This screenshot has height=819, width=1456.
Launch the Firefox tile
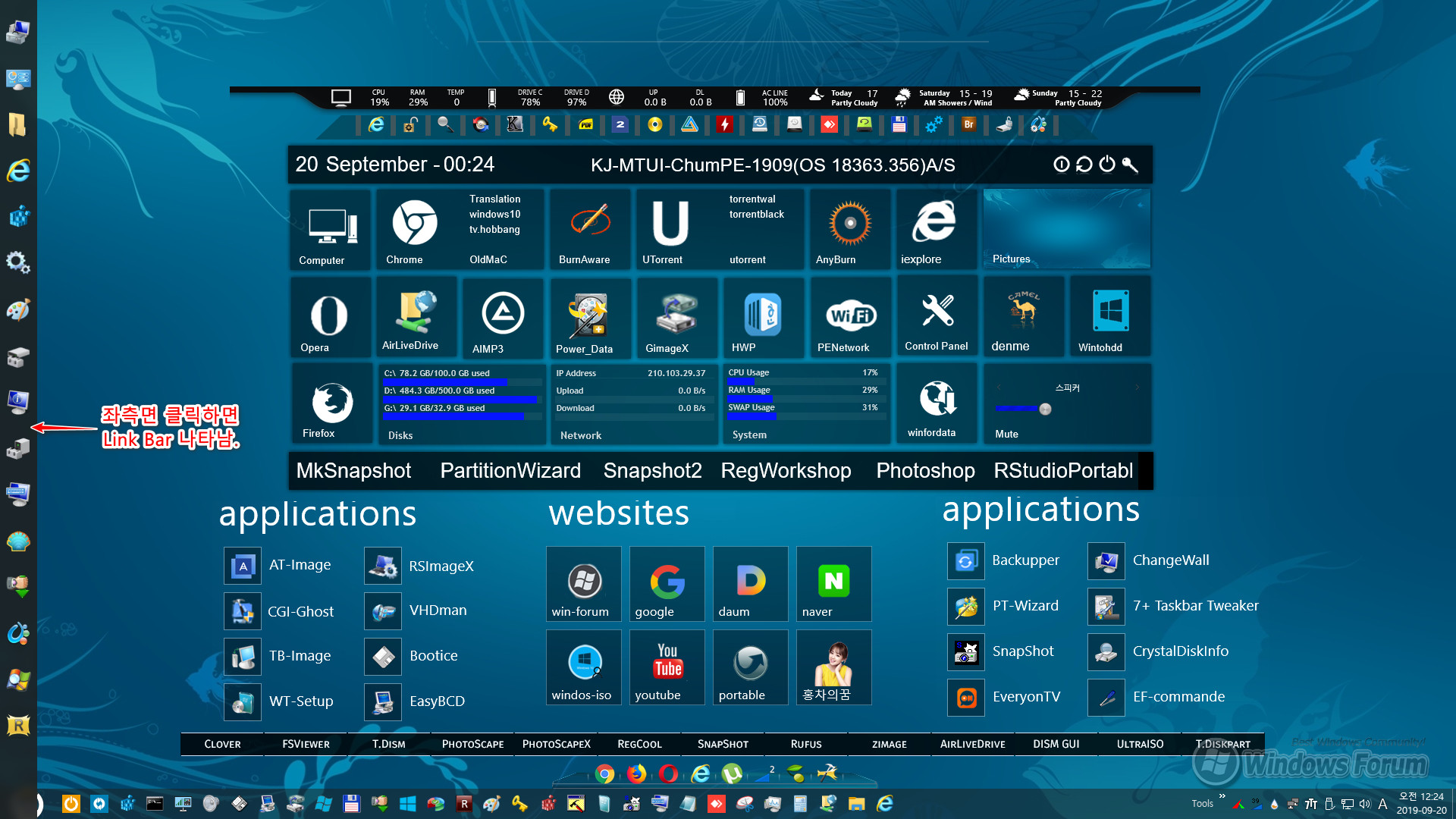[331, 404]
